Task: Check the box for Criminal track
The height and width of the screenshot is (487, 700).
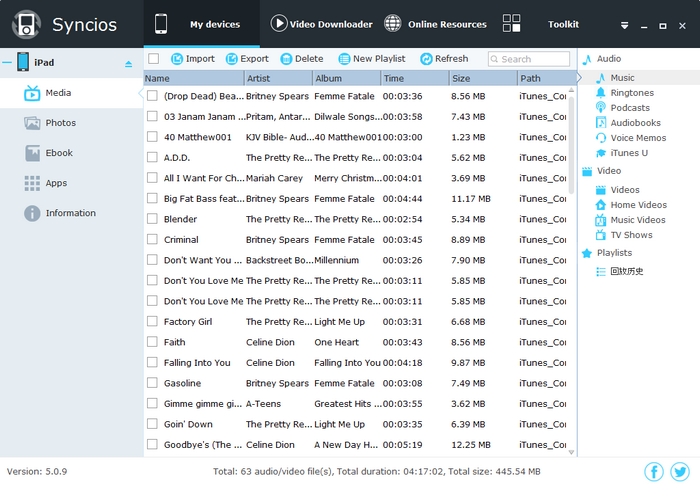Action: [152, 239]
